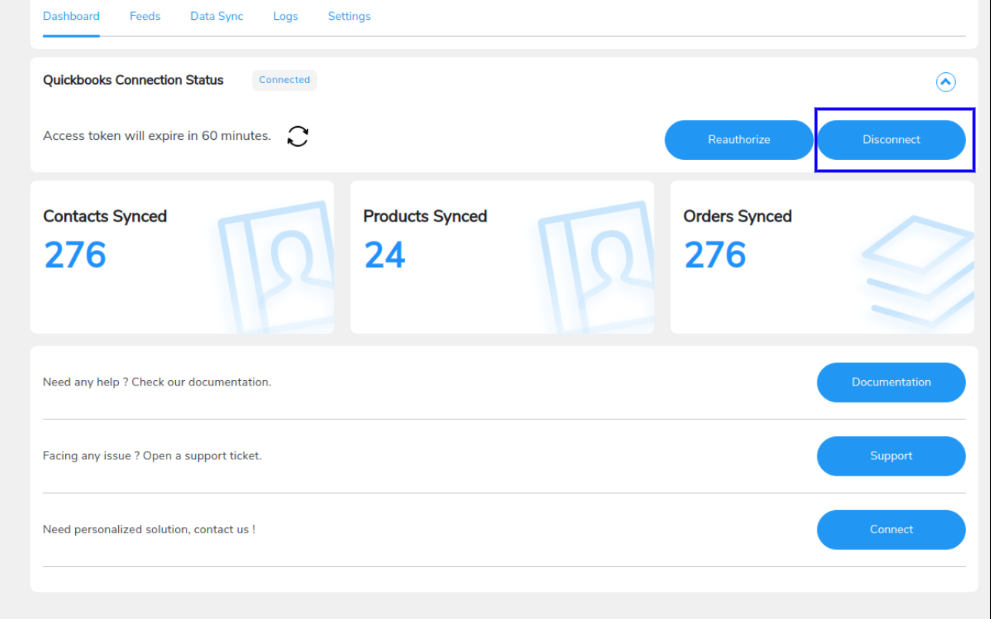Click the stacked layers graphic in Orders Synced
The height and width of the screenshot is (619, 991).
(x=918, y=271)
